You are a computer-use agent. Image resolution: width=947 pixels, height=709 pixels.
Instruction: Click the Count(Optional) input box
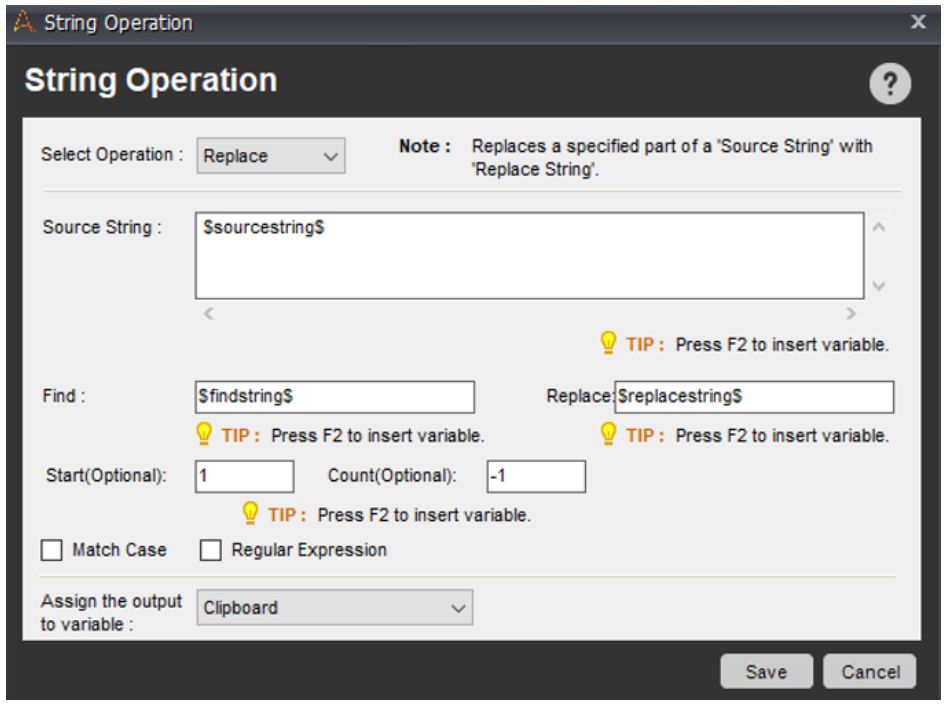(535, 476)
